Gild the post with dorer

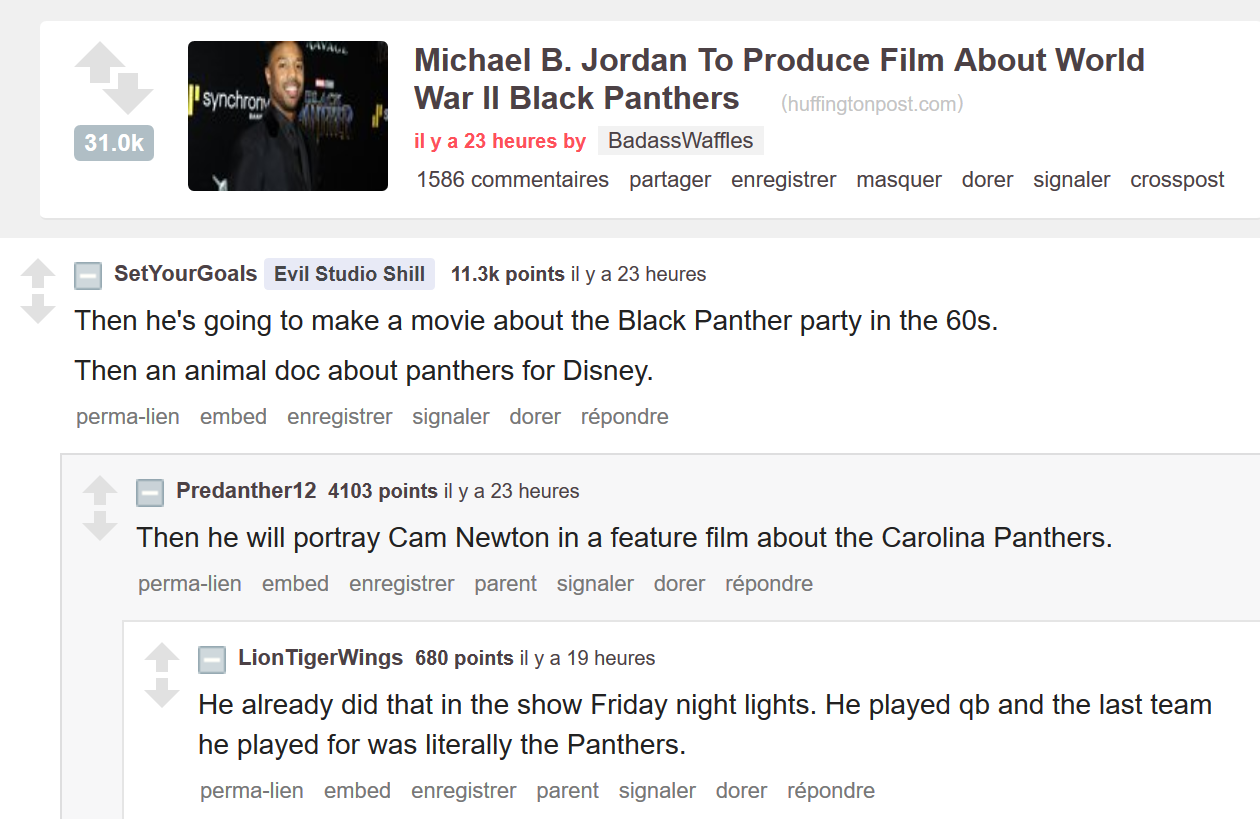(x=987, y=179)
